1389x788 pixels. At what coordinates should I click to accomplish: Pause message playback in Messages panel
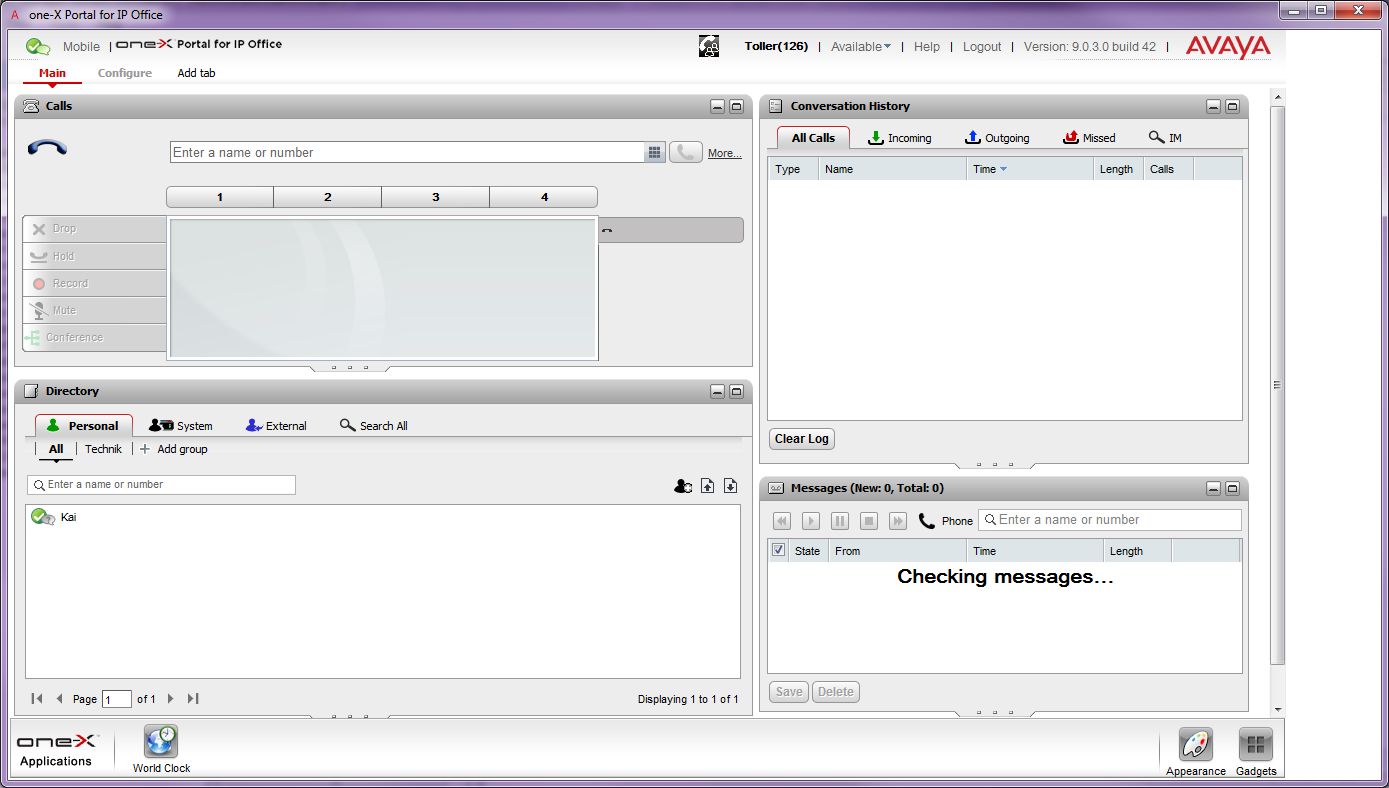pos(839,520)
